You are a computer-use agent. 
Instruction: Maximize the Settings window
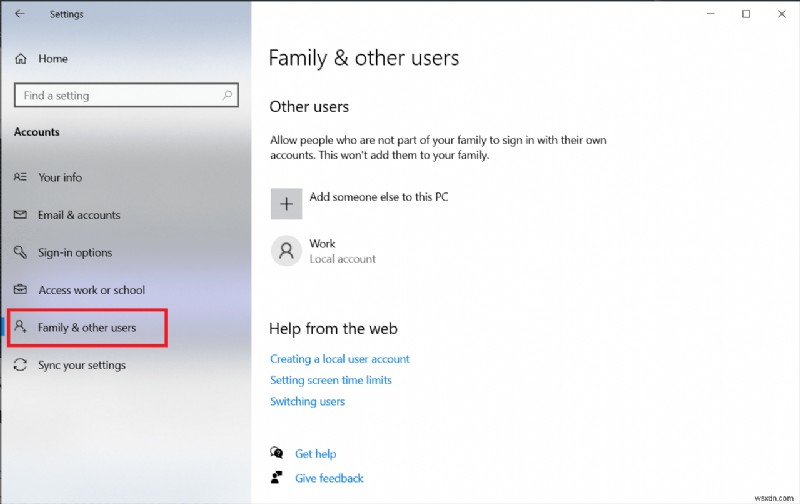tap(746, 14)
